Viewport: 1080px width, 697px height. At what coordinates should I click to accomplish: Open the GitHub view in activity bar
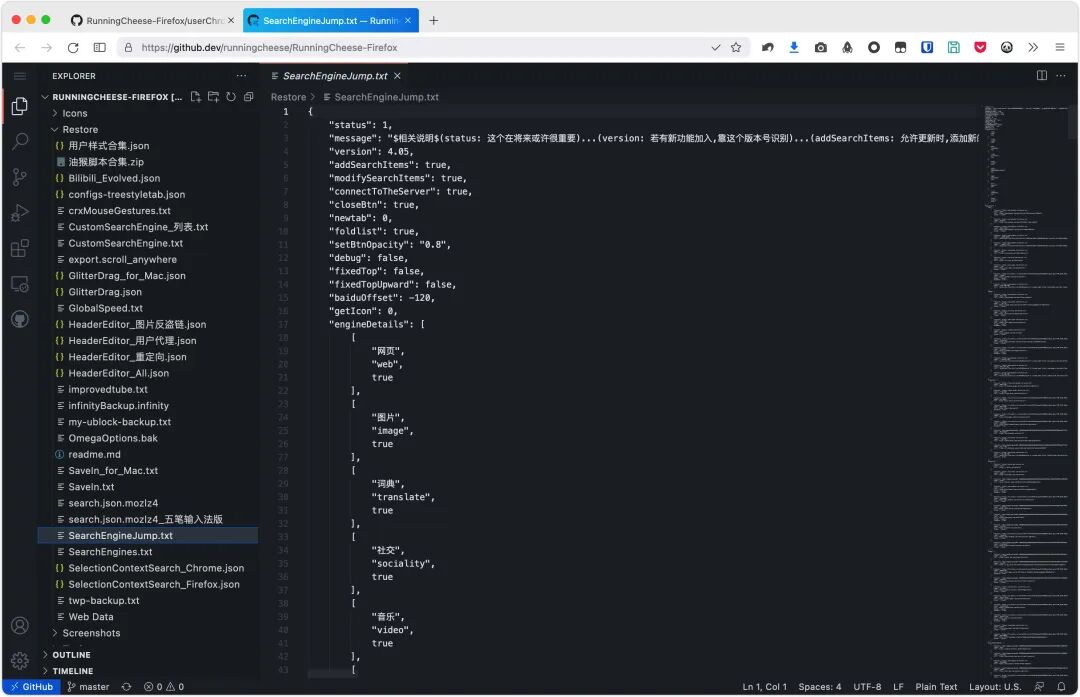20,319
